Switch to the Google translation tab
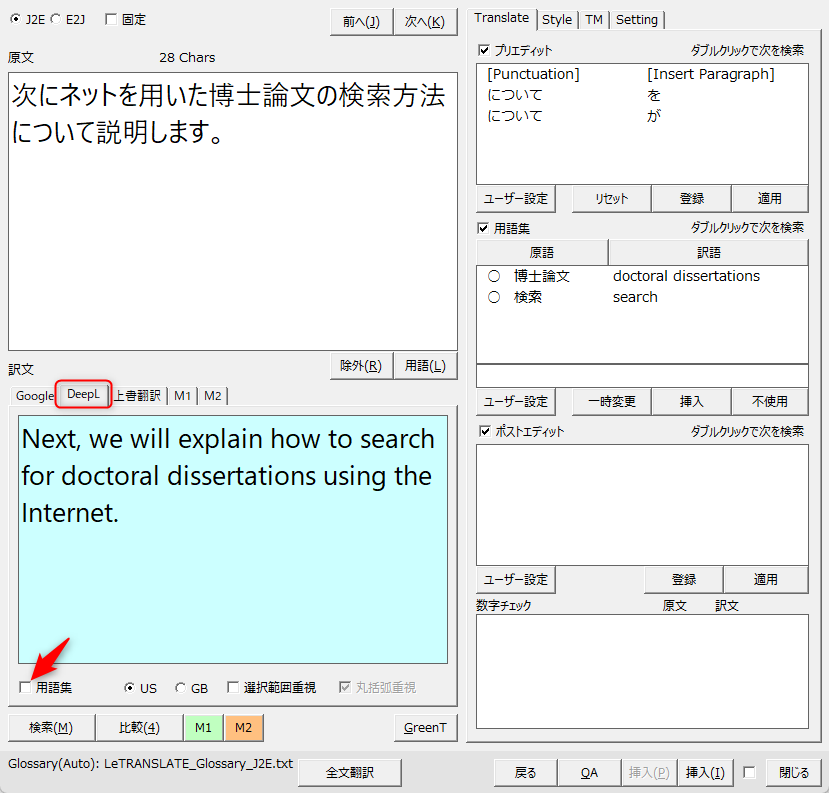This screenshot has height=793, width=829. [x=34, y=396]
